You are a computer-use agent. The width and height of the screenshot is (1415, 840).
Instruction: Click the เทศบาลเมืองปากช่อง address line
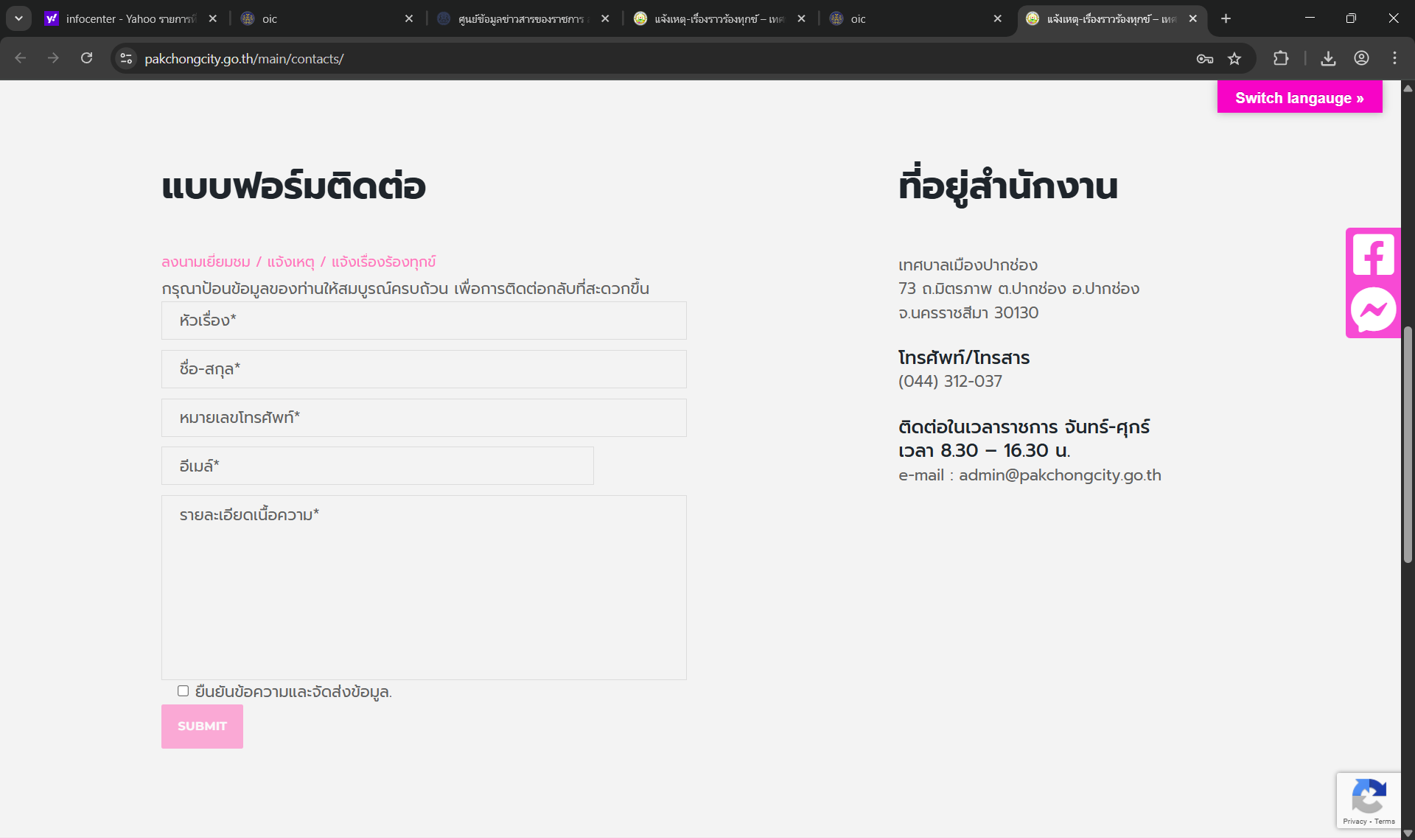968,265
